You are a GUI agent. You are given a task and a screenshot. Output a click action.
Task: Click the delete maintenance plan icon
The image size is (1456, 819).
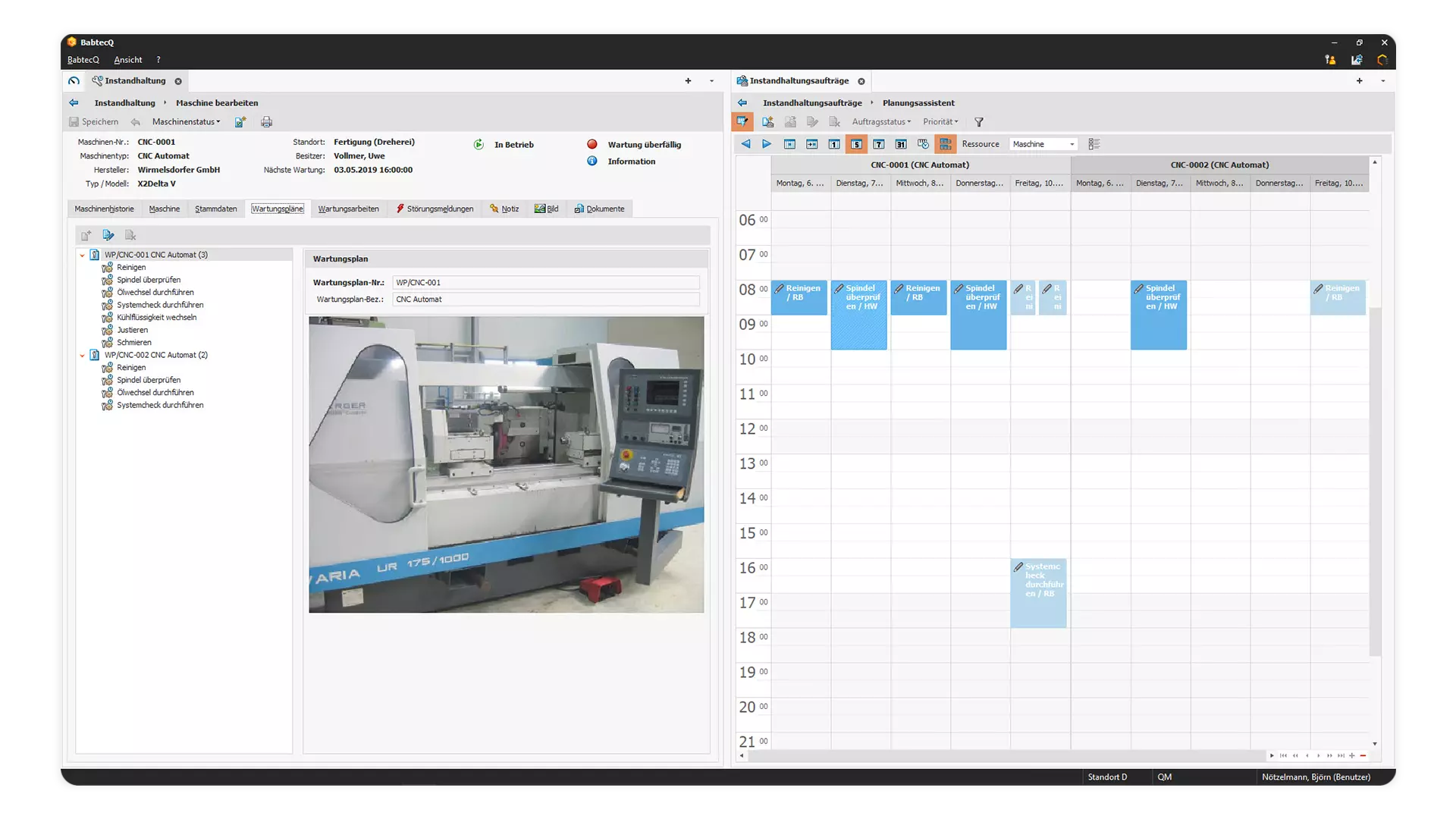[x=130, y=235]
